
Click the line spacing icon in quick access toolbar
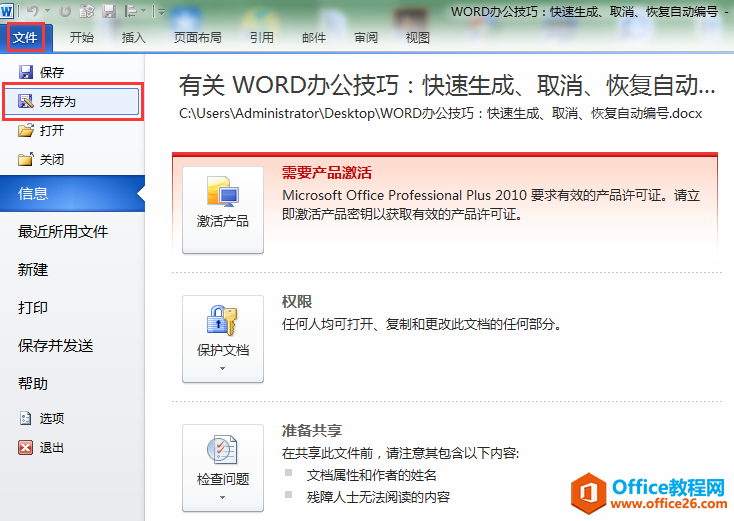pos(131,11)
